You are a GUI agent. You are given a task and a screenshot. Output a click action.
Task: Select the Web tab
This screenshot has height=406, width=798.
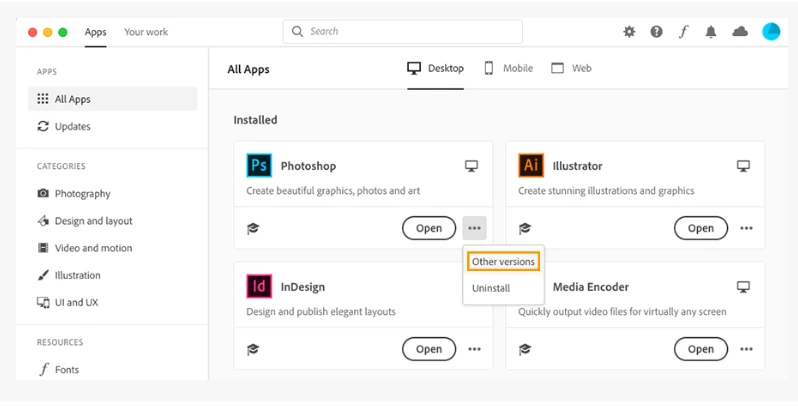[572, 68]
